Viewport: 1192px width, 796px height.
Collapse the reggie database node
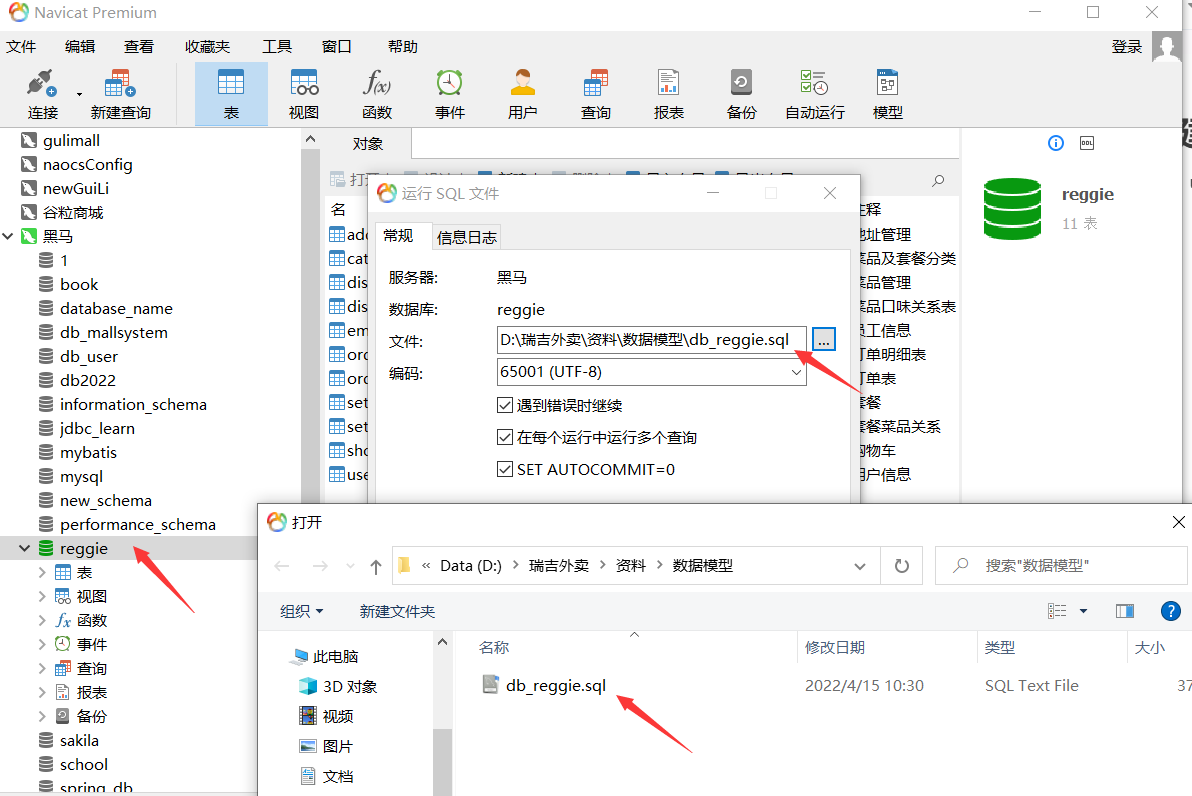click(x=24, y=548)
